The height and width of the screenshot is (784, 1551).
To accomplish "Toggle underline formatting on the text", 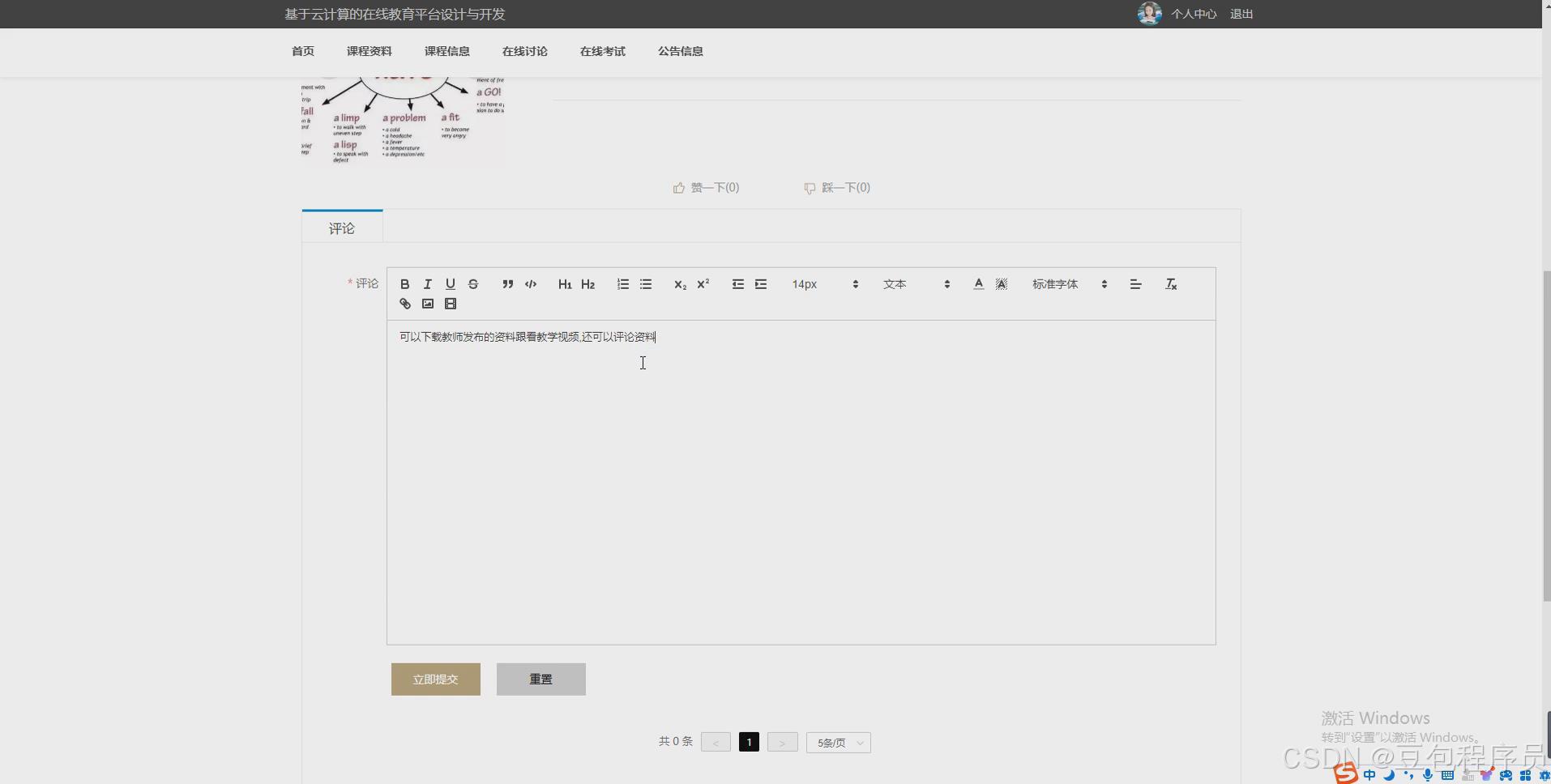I will [450, 283].
